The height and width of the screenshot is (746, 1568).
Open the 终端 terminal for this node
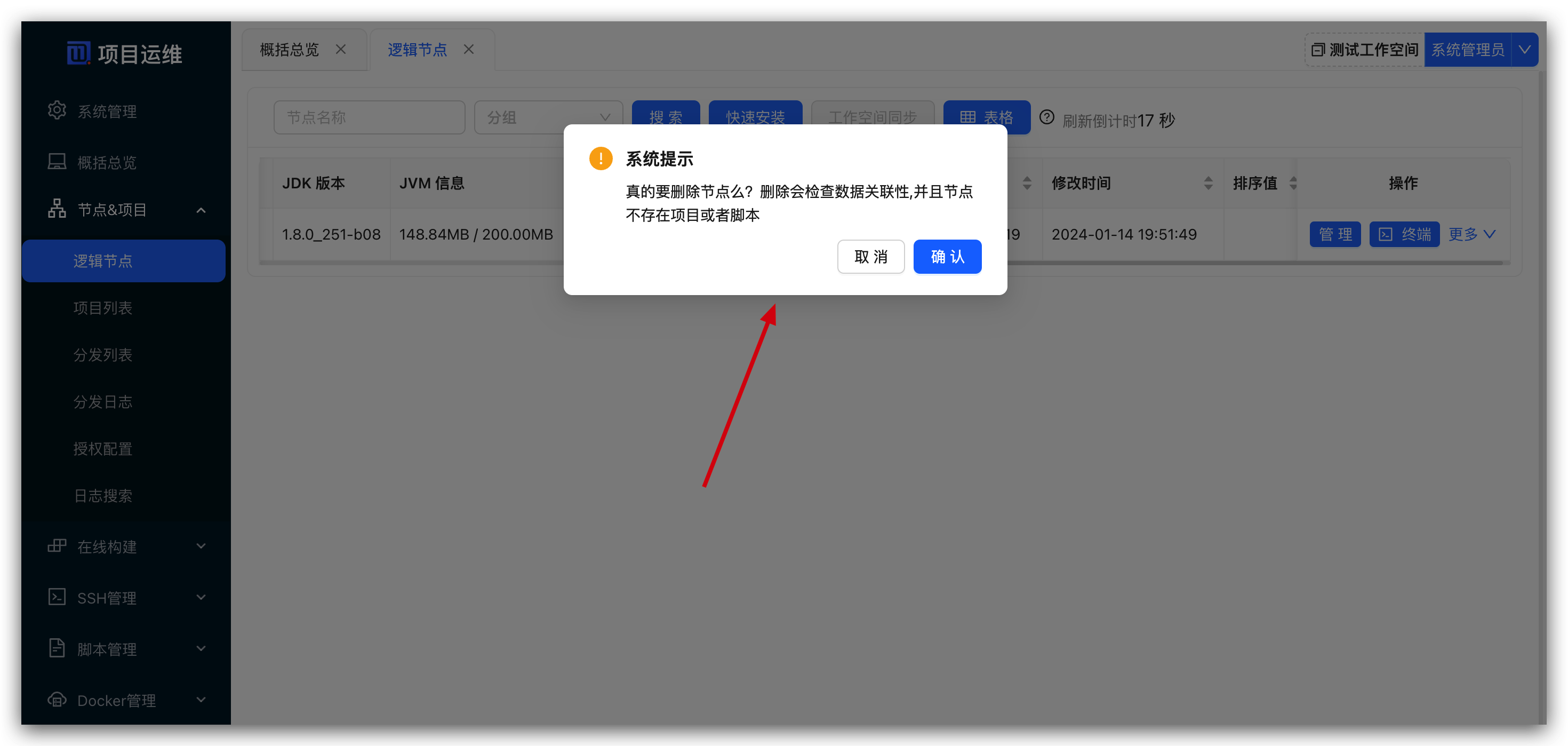point(1404,234)
